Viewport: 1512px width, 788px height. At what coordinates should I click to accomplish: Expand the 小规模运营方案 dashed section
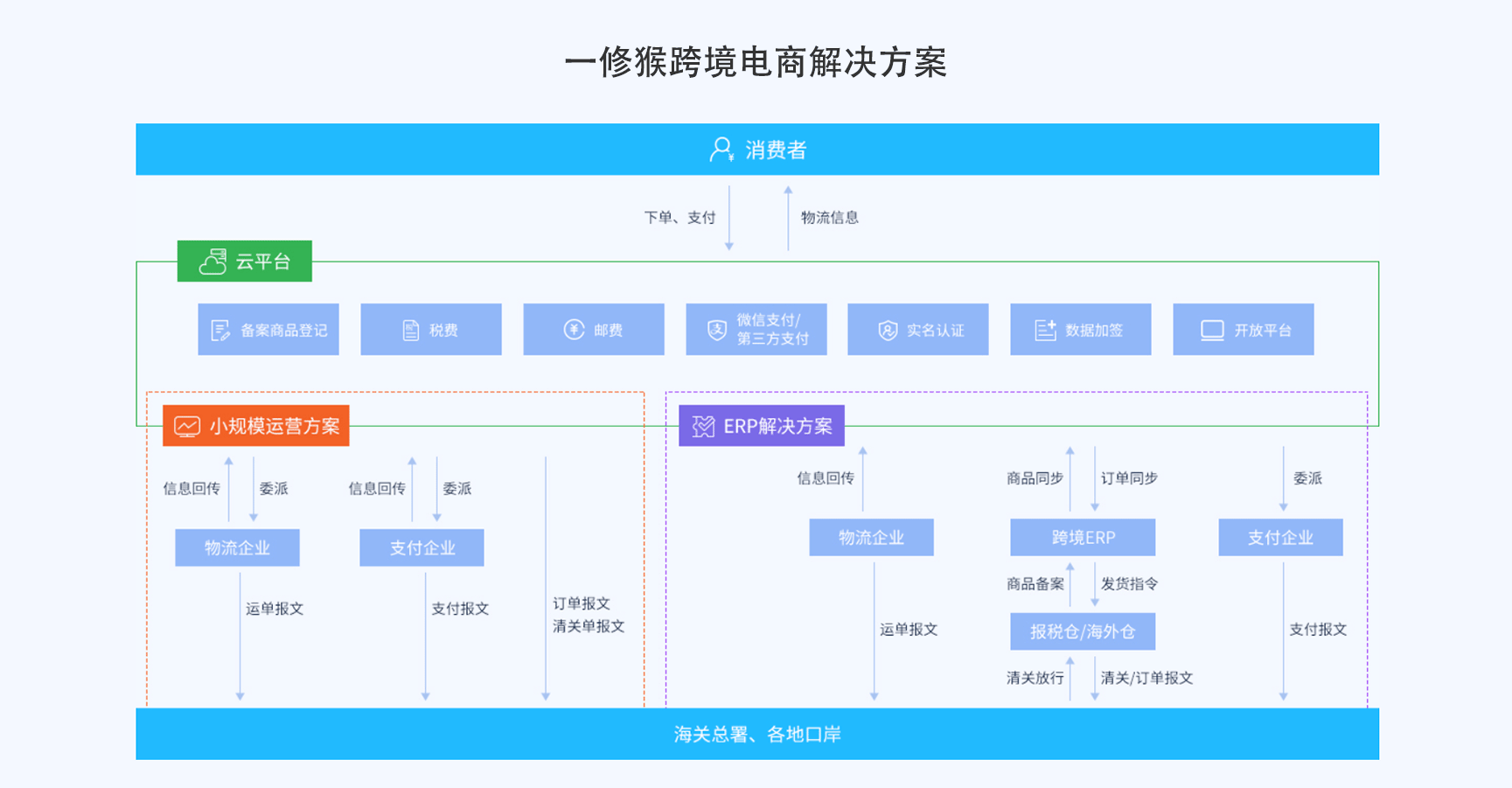coord(394,547)
